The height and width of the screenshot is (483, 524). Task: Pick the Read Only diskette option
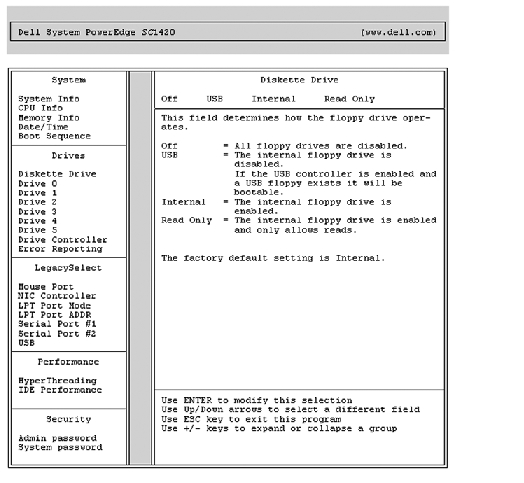pyautogui.click(x=349, y=99)
